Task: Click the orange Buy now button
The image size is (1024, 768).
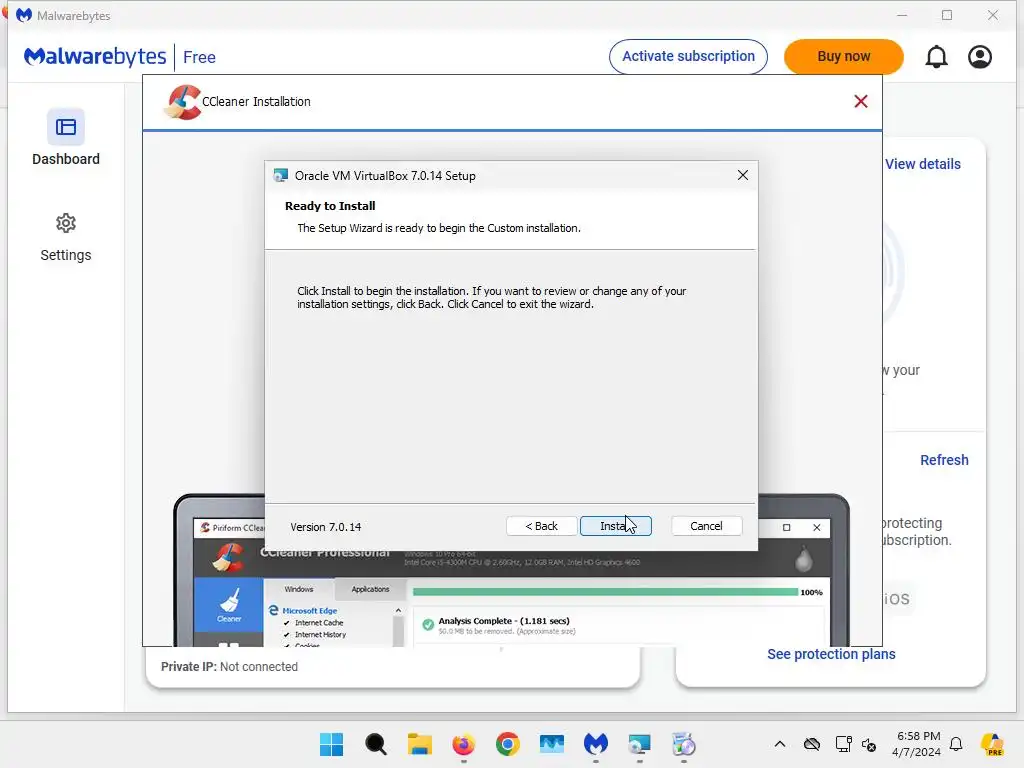Action: (844, 56)
